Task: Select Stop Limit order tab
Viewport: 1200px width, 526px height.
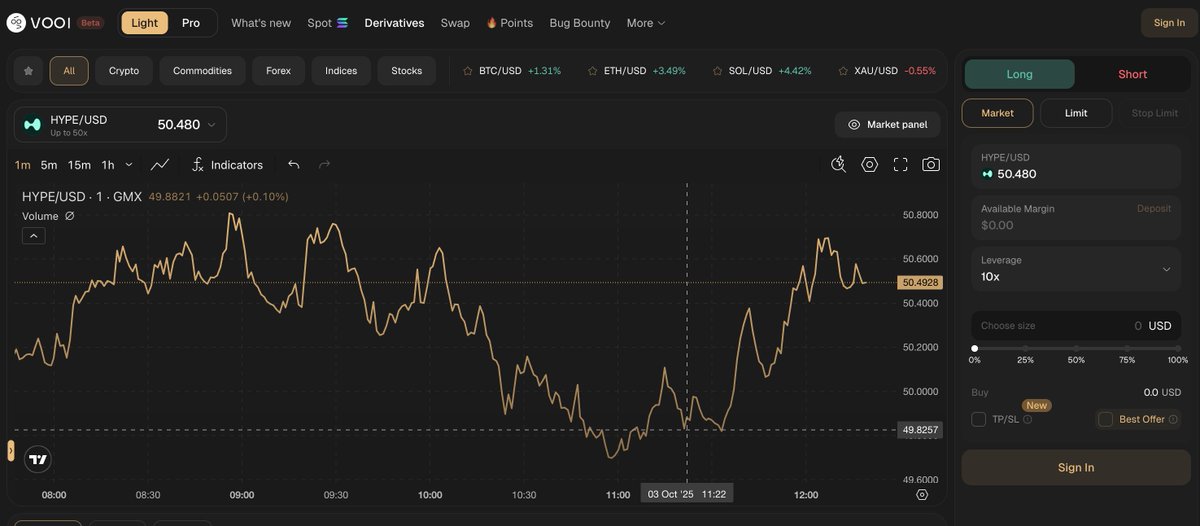Action: pos(1155,113)
